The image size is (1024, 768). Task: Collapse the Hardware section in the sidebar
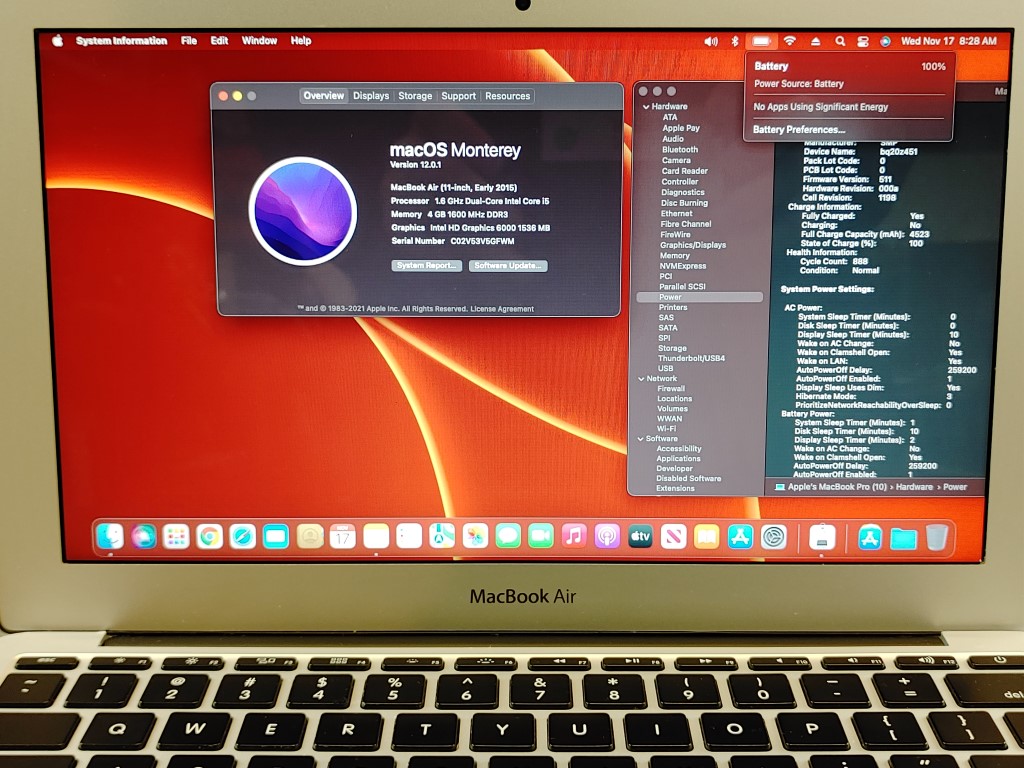click(645, 106)
